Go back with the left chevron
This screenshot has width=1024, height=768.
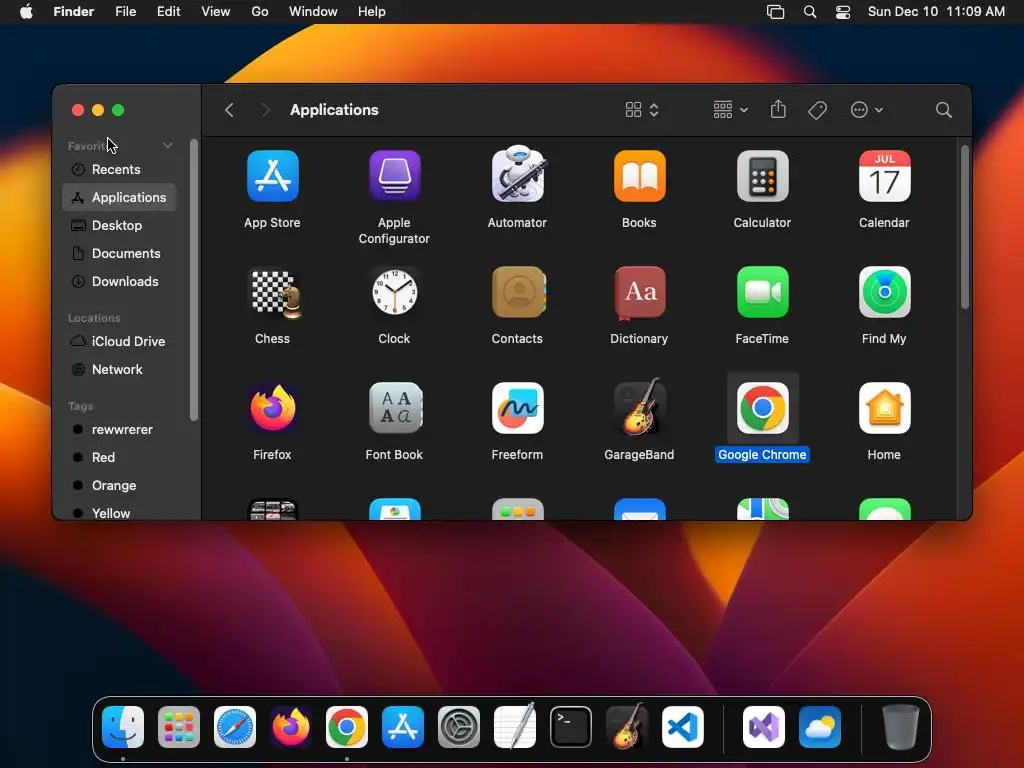229,110
